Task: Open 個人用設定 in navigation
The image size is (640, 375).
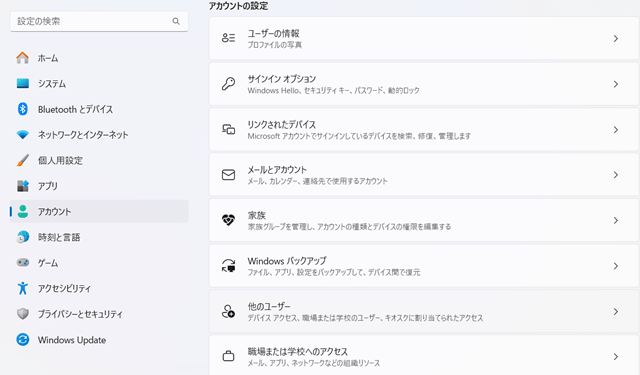Action: pos(99,160)
